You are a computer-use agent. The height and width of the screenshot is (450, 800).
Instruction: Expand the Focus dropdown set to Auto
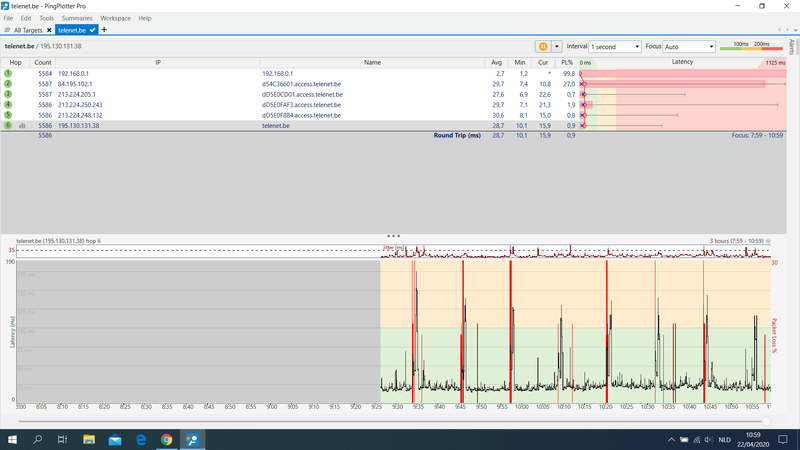pyautogui.click(x=689, y=46)
